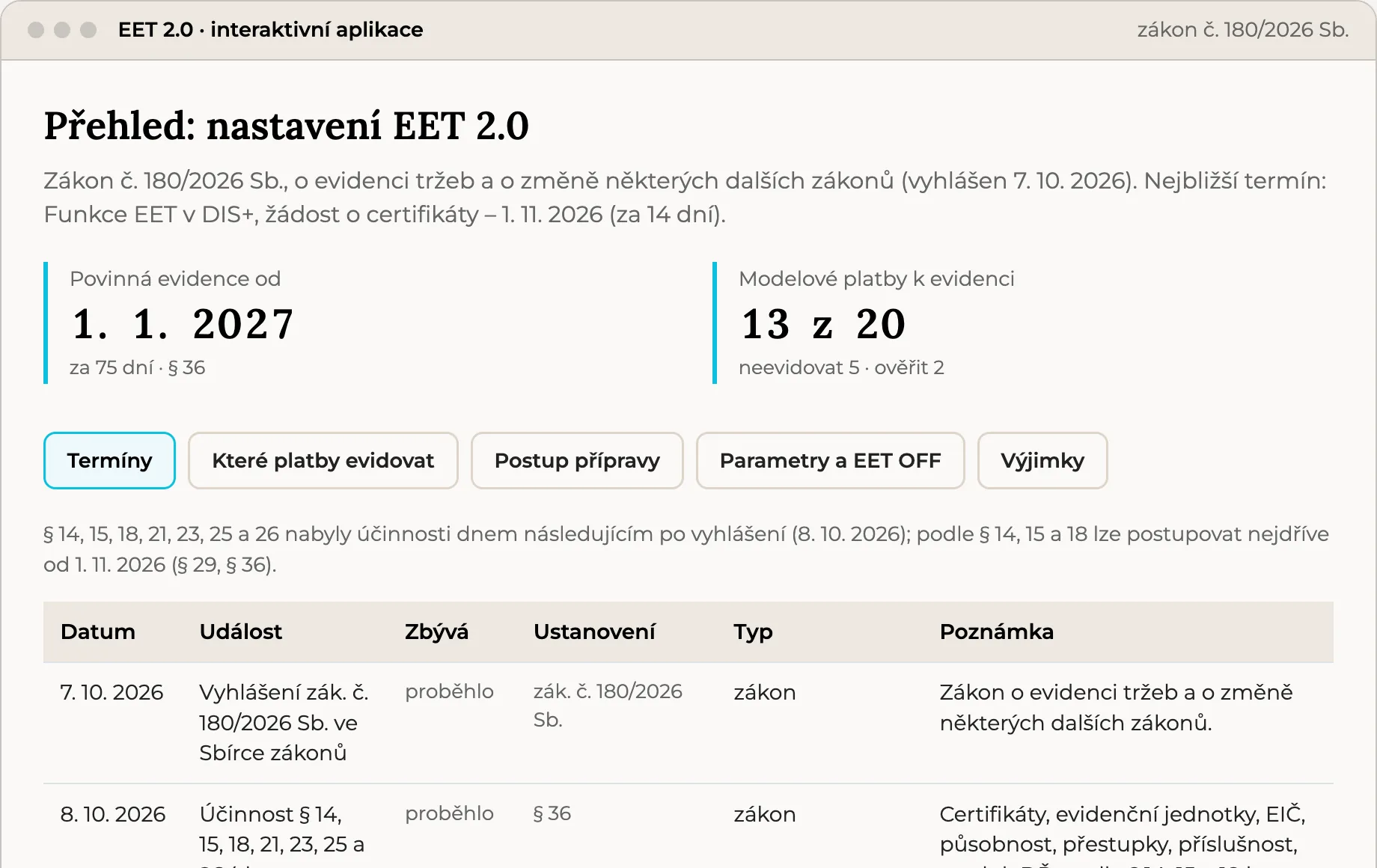This screenshot has height=868, width=1377.
Task: Click the title 'EET 2.0 · interaktivní aplikace'
Action: (x=271, y=30)
